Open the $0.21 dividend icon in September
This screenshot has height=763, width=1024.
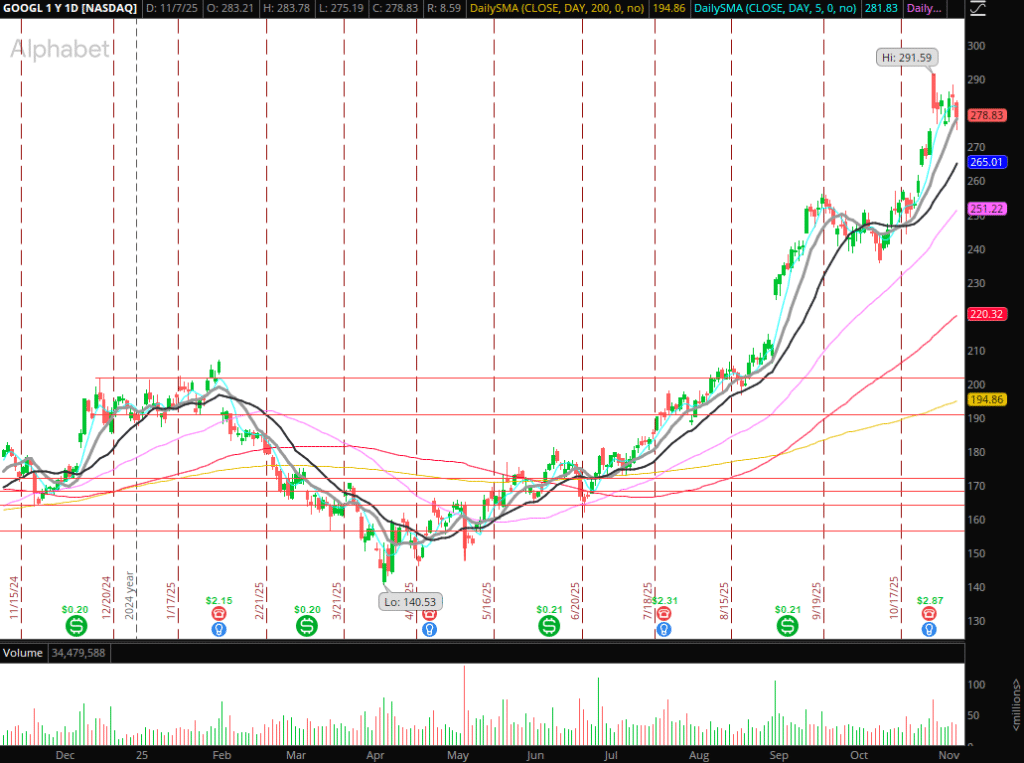788,626
